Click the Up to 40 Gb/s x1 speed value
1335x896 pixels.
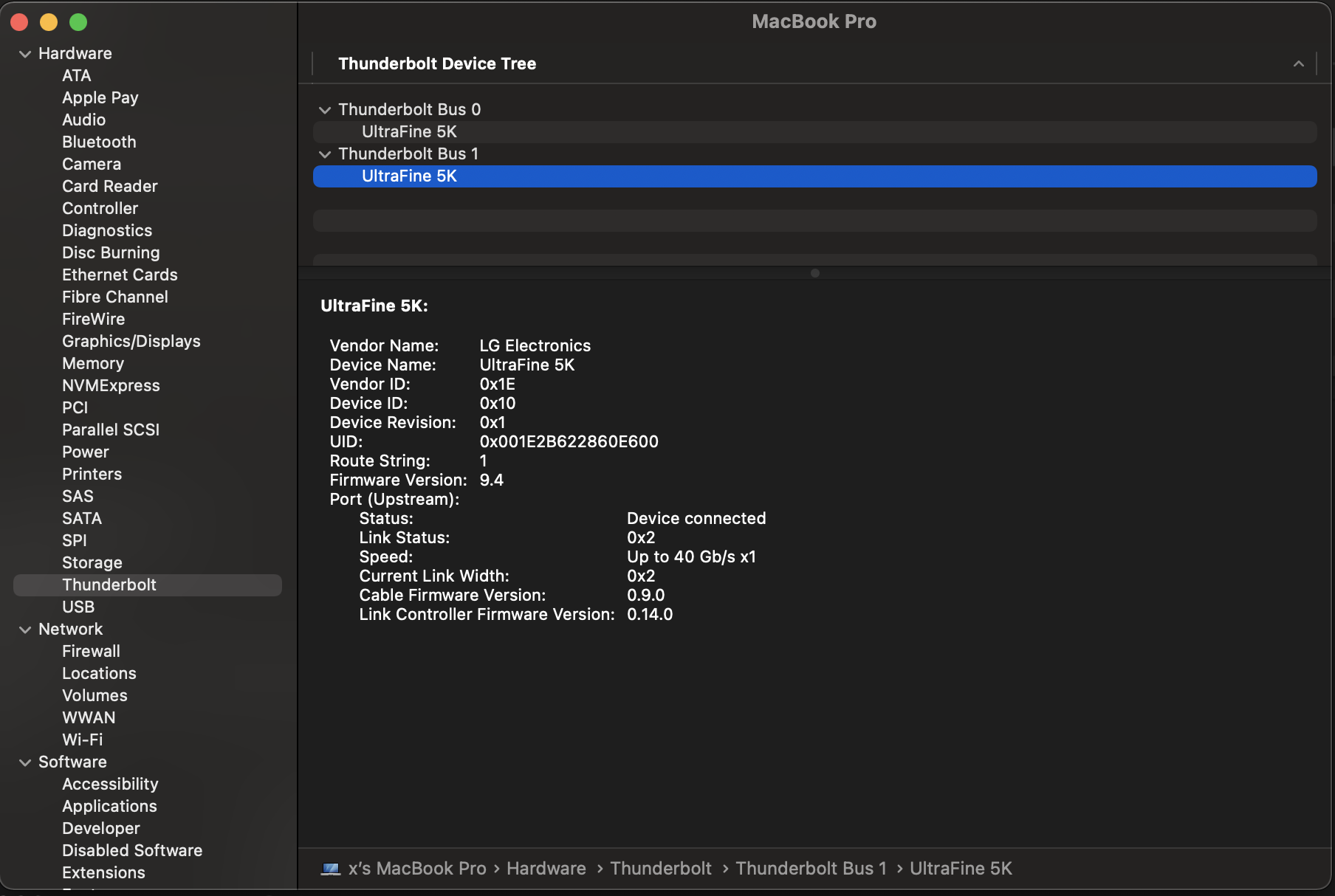692,557
